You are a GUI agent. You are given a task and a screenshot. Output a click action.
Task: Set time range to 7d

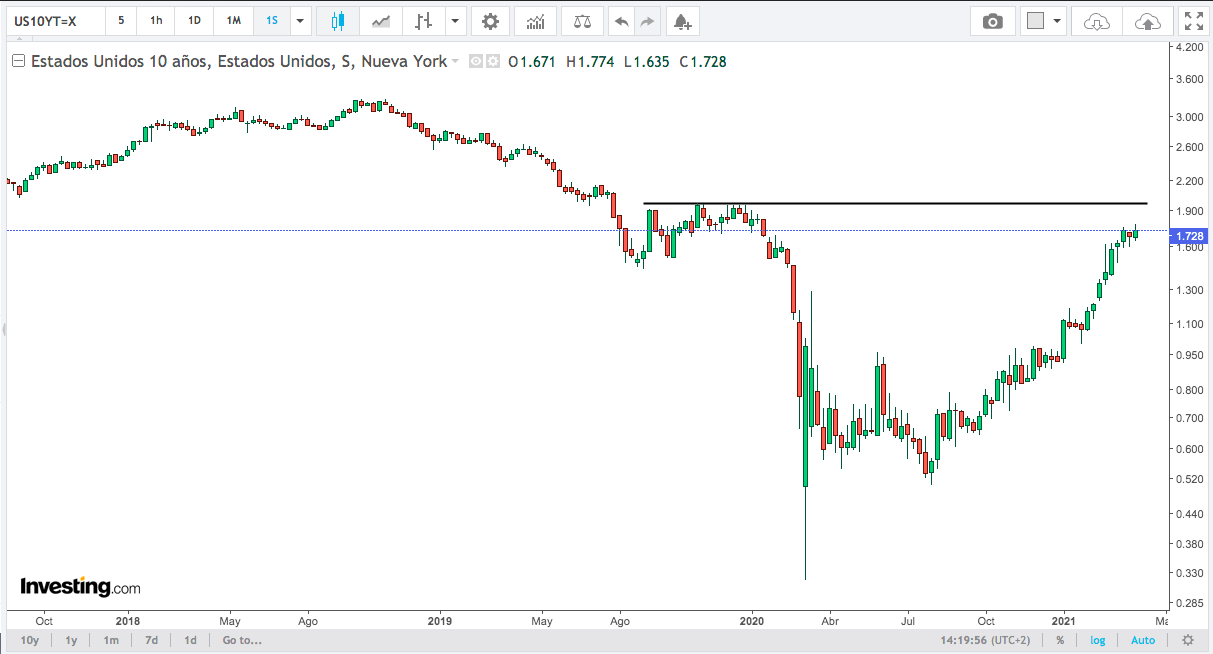point(151,640)
